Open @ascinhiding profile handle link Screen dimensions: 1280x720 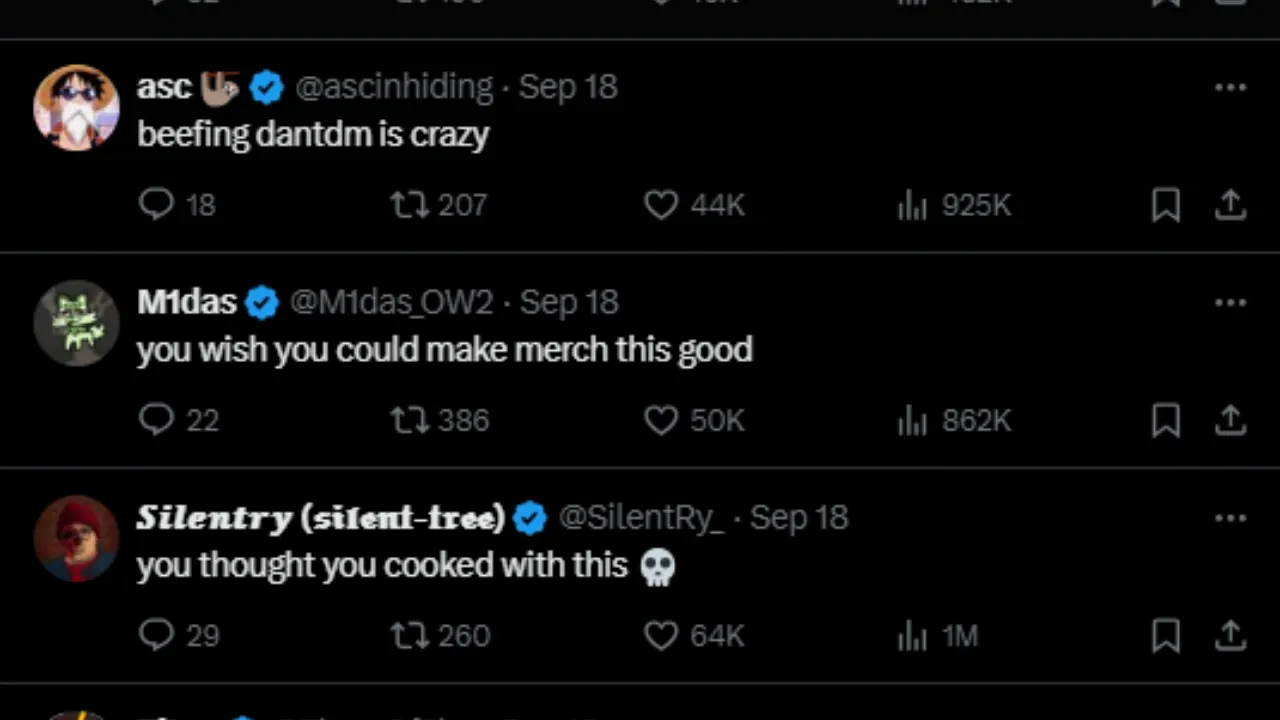[394, 87]
